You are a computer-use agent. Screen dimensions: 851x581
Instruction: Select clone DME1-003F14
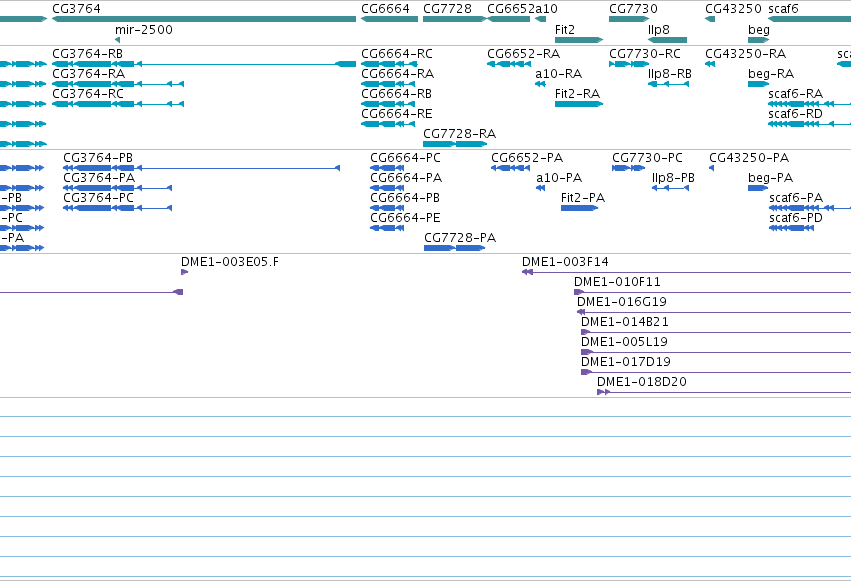pos(686,272)
